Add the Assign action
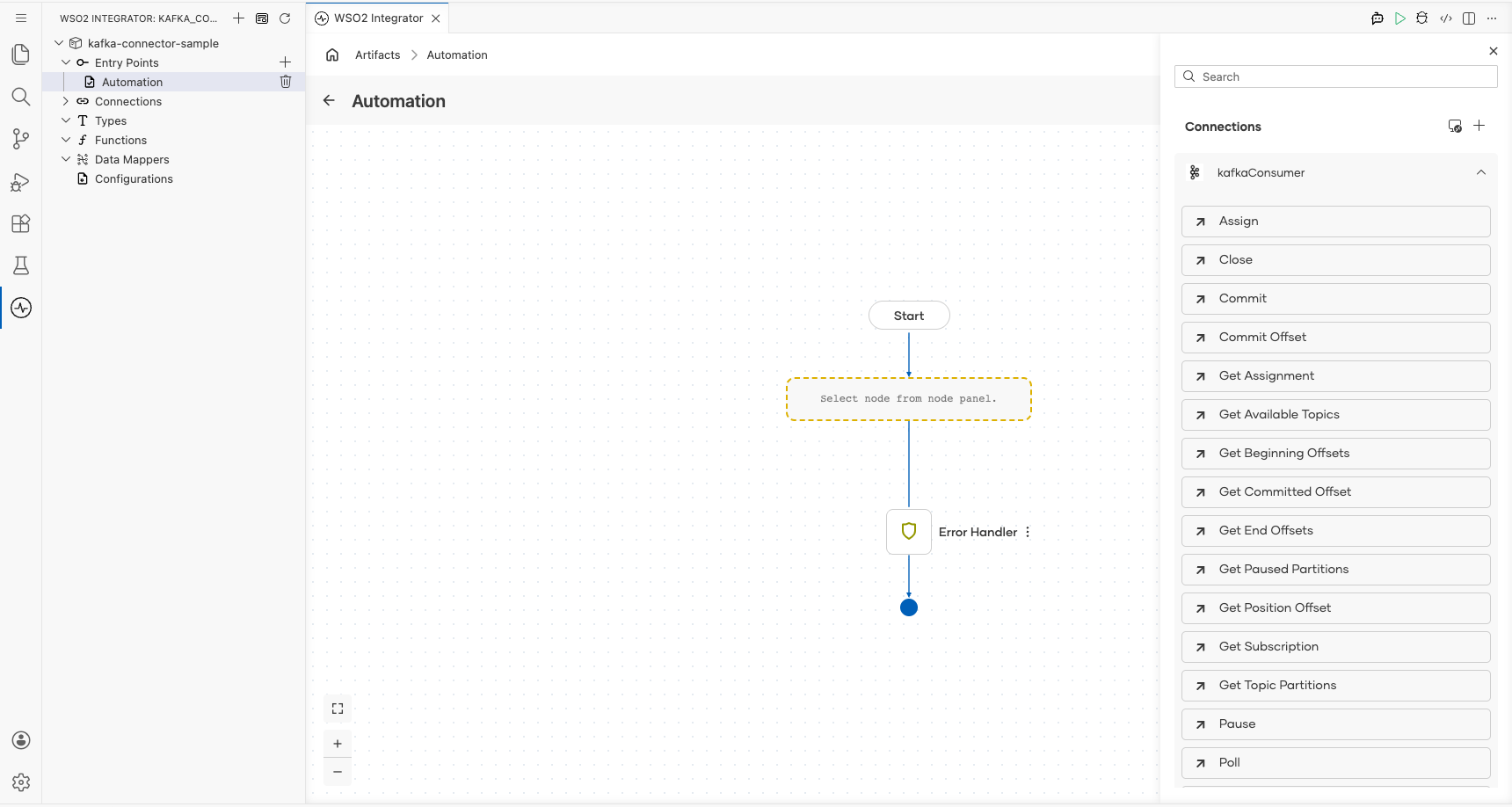This screenshot has height=807, width=1512. (1335, 222)
